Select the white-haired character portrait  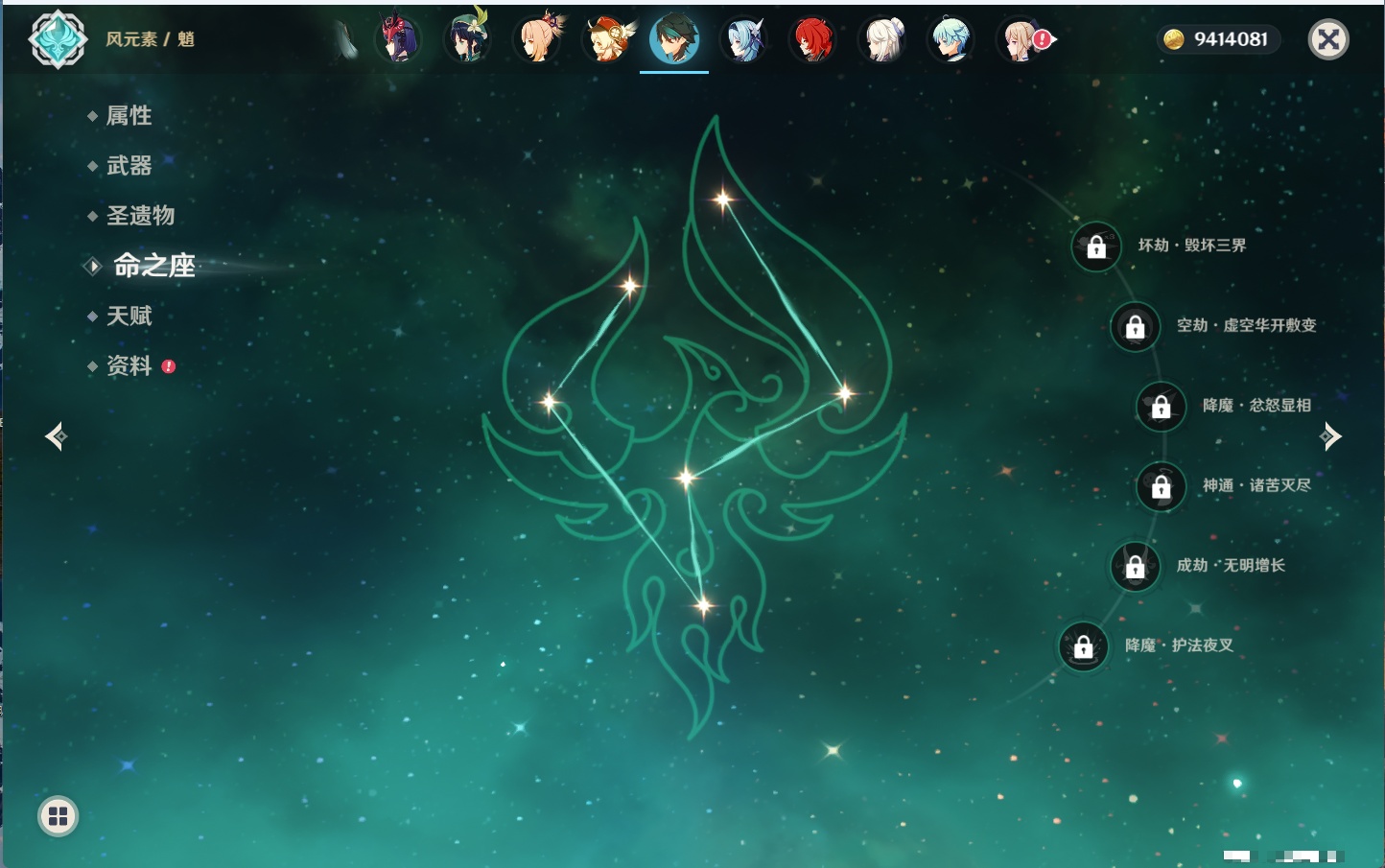click(881, 40)
